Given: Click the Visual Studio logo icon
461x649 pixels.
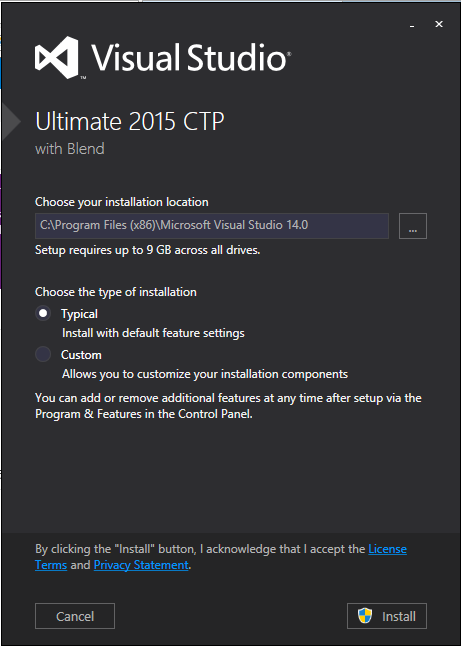Looking at the screenshot, I should (x=57, y=58).
